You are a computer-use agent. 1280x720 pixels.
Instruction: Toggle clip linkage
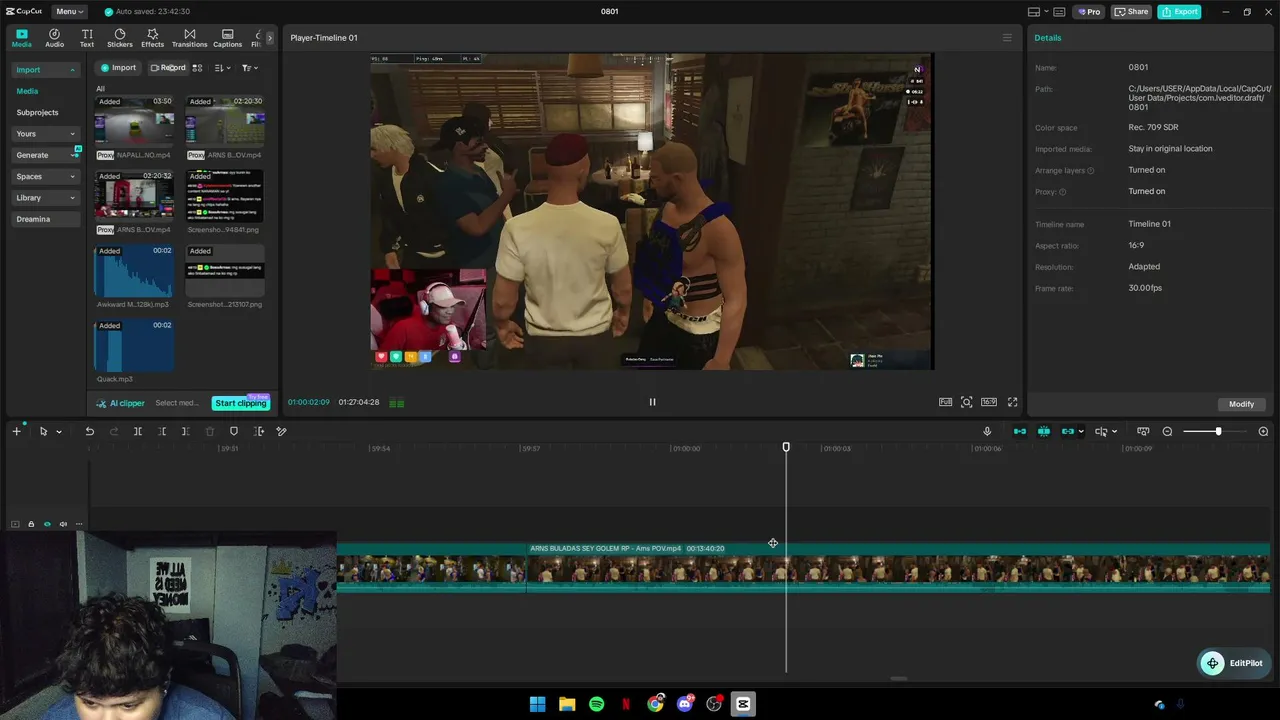[1068, 431]
